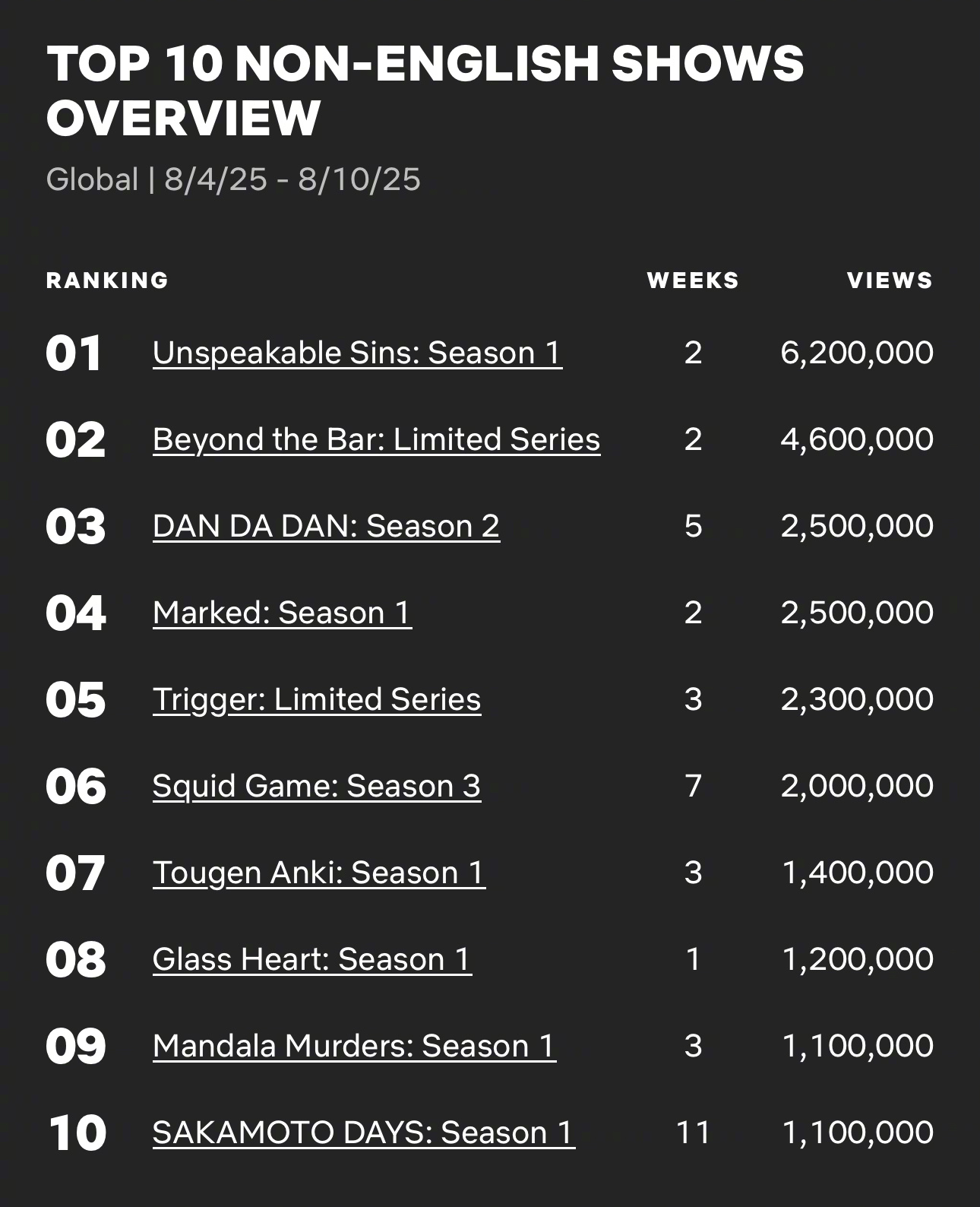
Task: Click the VIEWS column header
Action: point(890,280)
